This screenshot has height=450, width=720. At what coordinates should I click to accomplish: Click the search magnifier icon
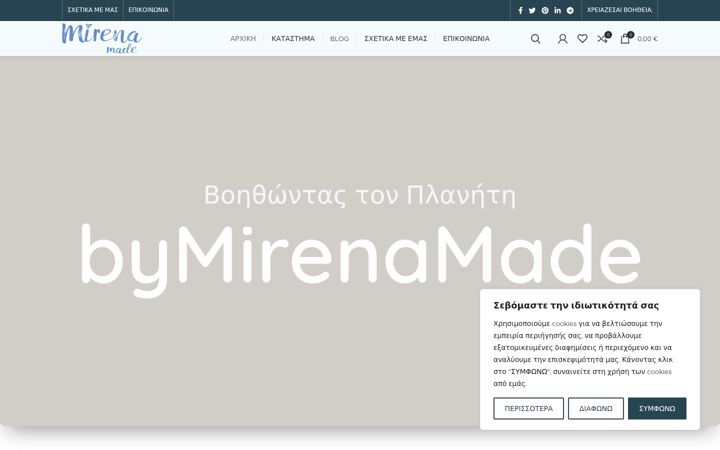(535, 39)
